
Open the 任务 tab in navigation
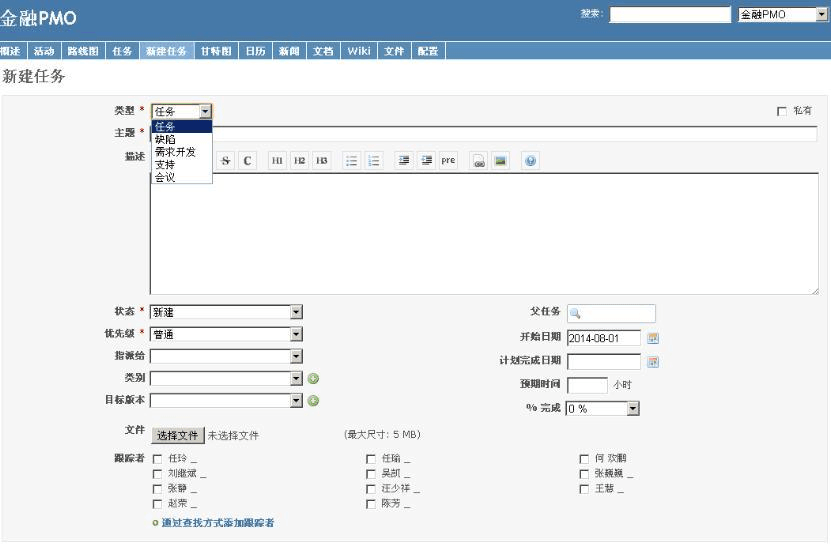[122, 51]
